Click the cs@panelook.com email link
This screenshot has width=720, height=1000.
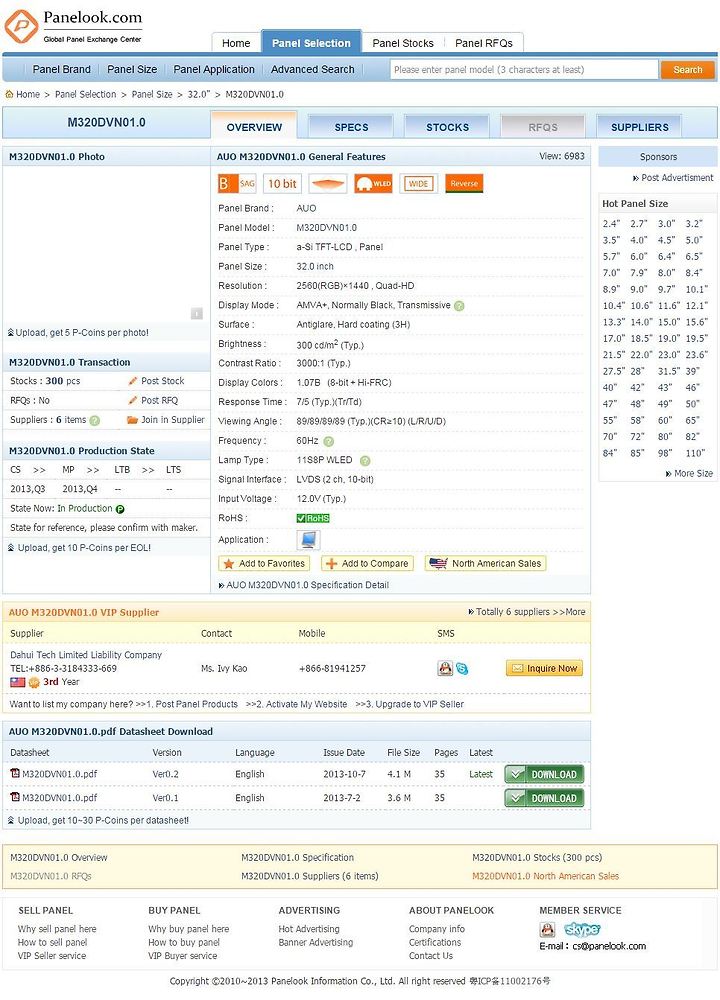click(609, 946)
